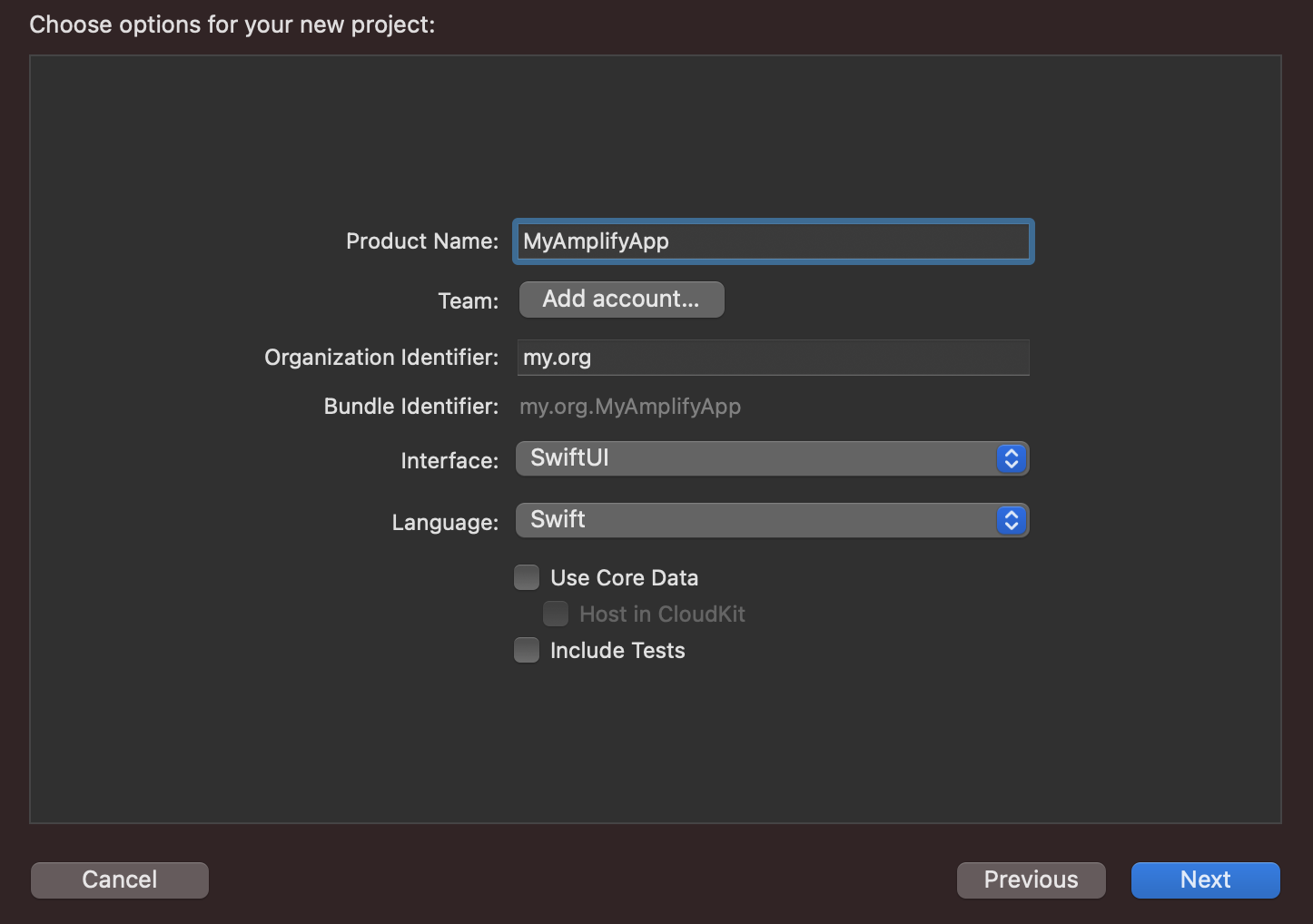Click the Language: label
The width and height of the screenshot is (1313, 924).
445,523
